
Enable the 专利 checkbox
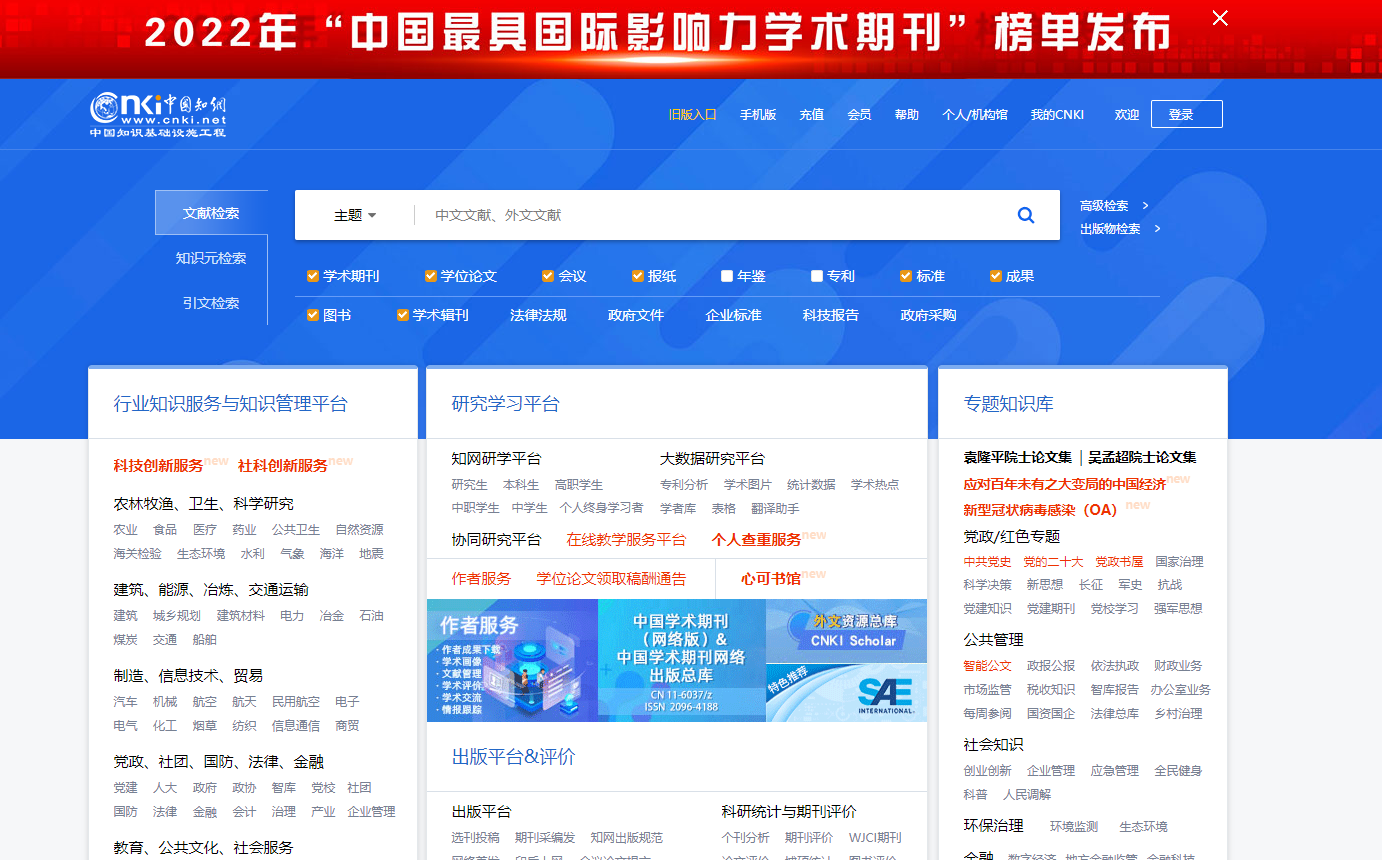pyautogui.click(x=817, y=276)
